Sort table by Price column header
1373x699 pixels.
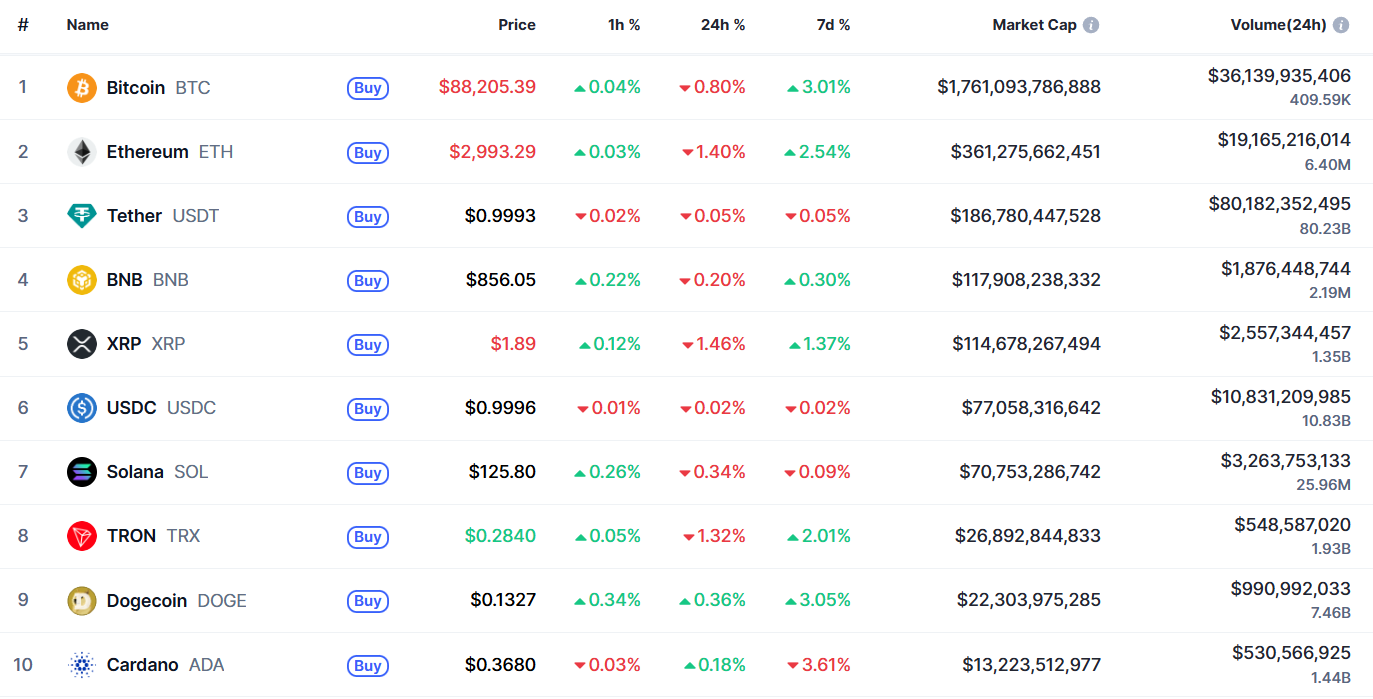coord(517,25)
